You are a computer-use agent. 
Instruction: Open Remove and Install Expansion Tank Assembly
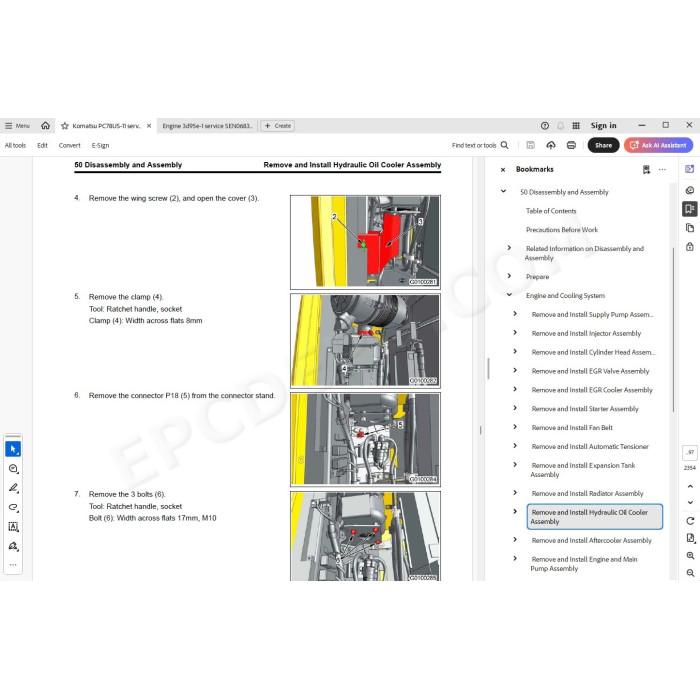[583, 470]
